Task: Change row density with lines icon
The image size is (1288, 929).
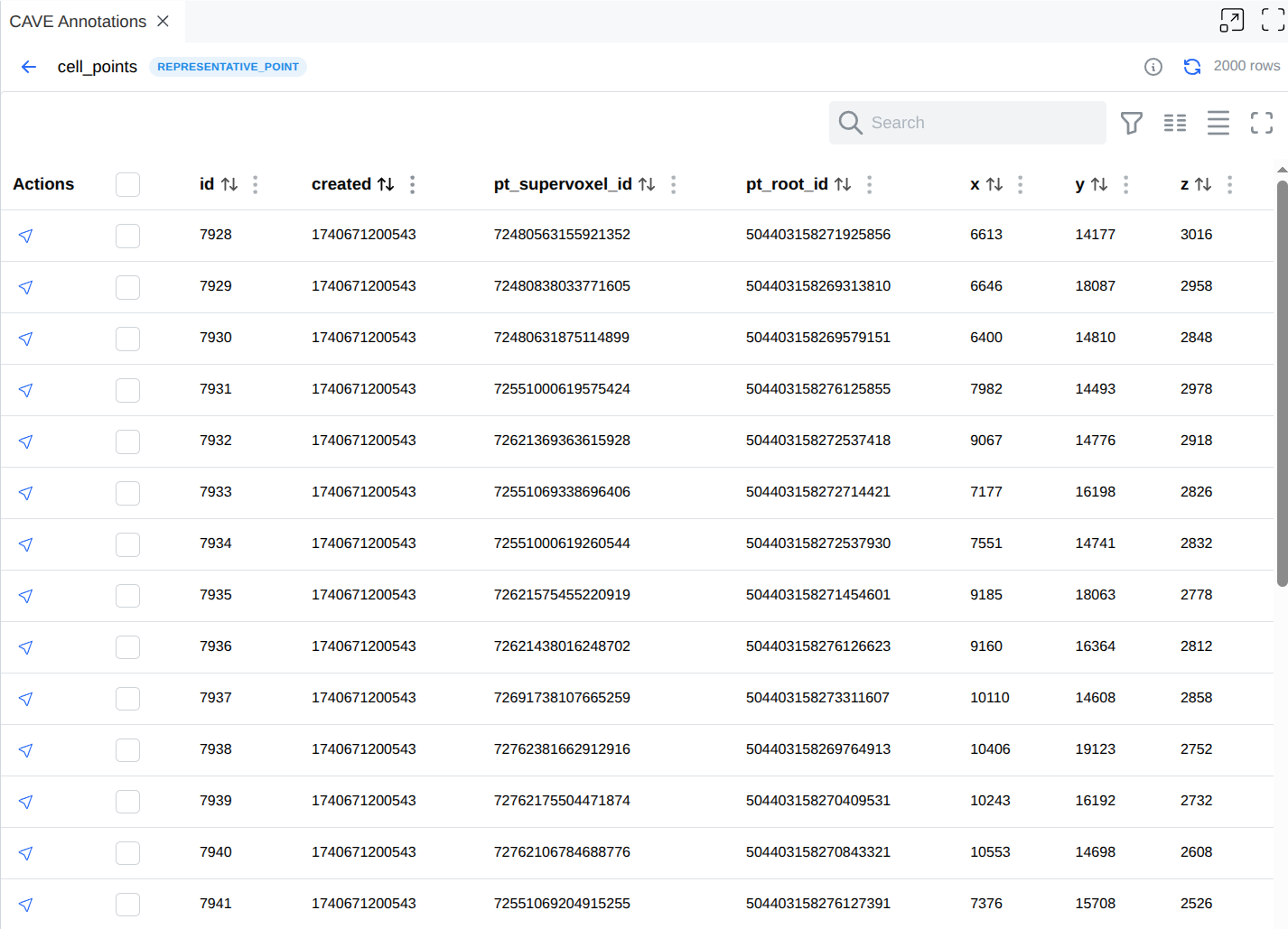Action: [1218, 123]
